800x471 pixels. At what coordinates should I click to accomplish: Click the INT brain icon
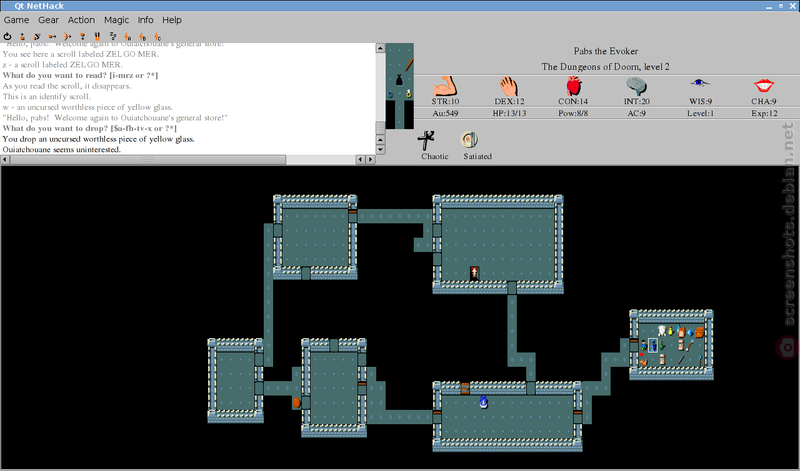636,86
